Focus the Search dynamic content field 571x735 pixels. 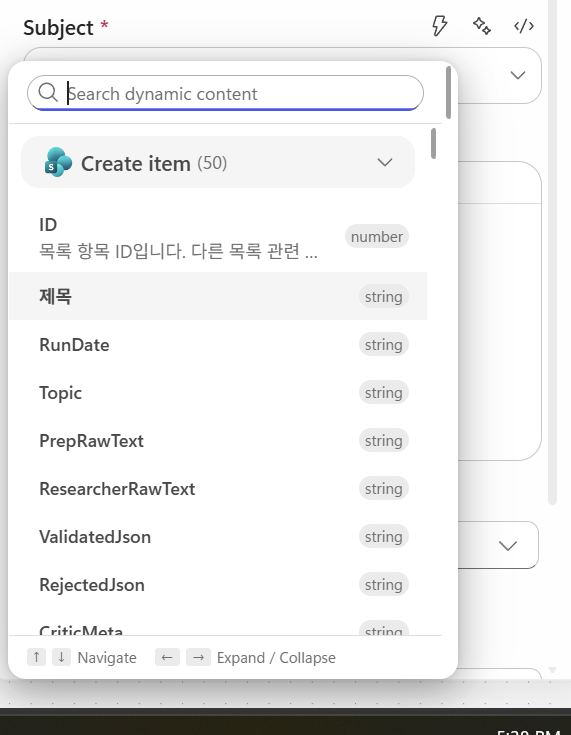pos(225,93)
